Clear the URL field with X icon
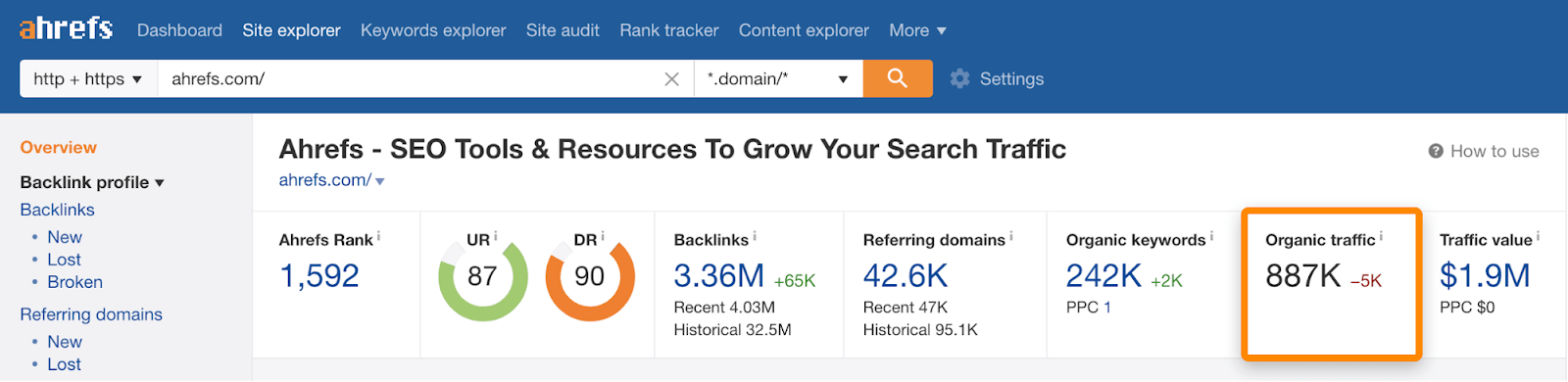Image resolution: width=1568 pixels, height=382 pixels. point(671,79)
